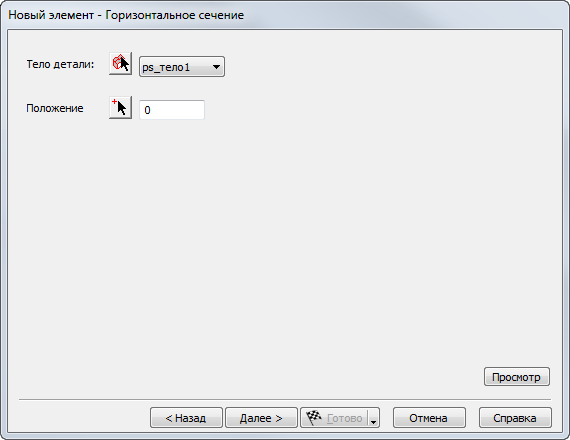Expand the arrow of the body dropdown
The height and width of the screenshot is (440, 570).
click(216, 67)
